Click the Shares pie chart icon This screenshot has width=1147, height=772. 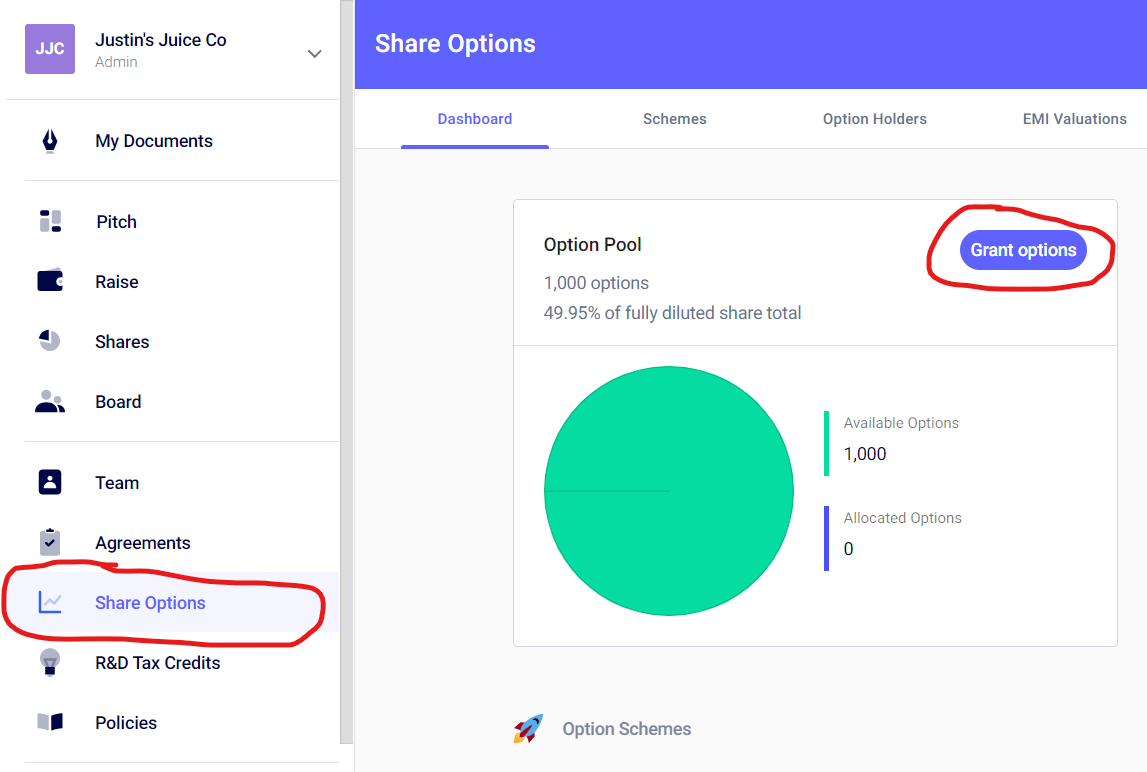[x=50, y=341]
